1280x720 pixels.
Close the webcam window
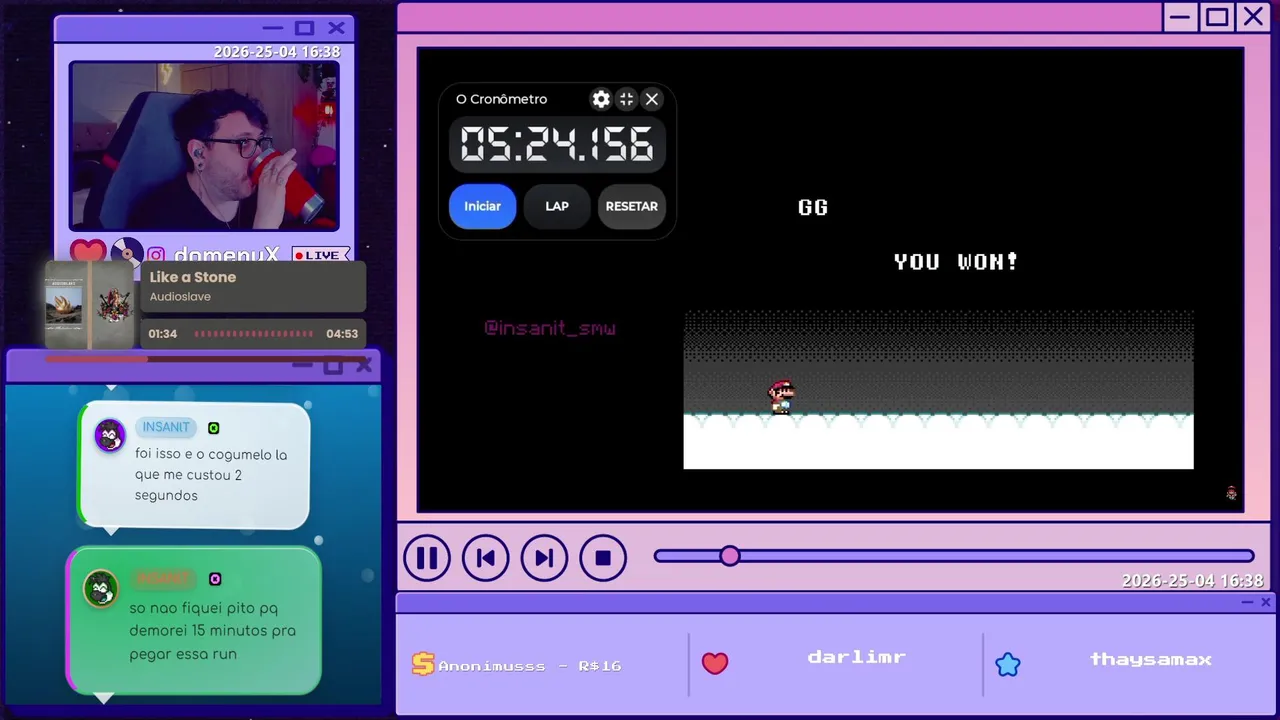[337, 28]
